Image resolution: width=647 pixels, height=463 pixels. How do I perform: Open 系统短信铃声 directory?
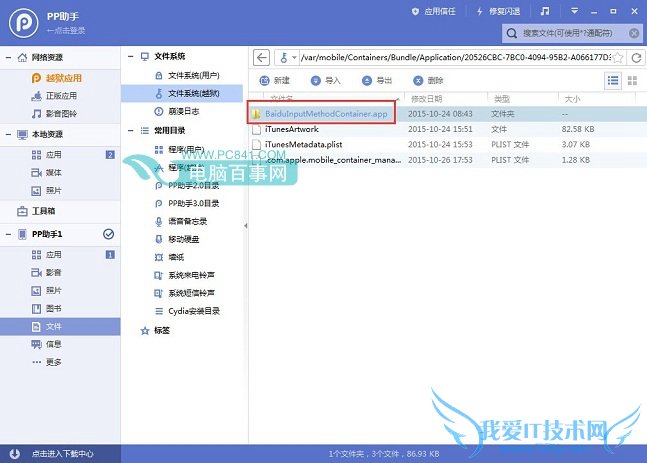tap(184, 293)
